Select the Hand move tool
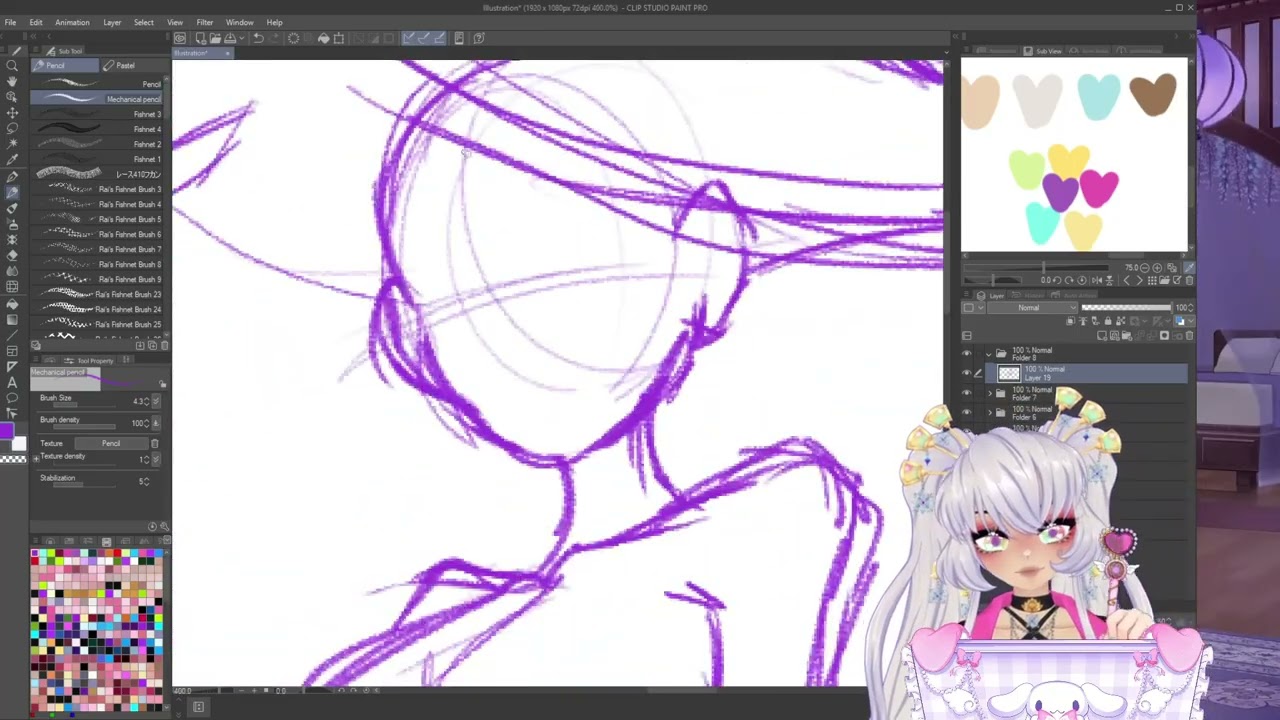The height and width of the screenshot is (720, 1280). click(x=12, y=82)
